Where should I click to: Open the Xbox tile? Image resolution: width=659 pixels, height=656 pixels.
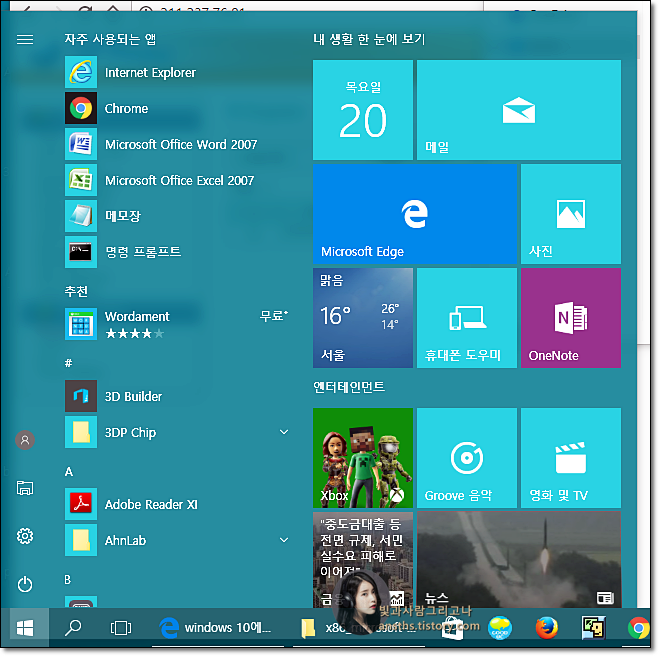click(363, 458)
